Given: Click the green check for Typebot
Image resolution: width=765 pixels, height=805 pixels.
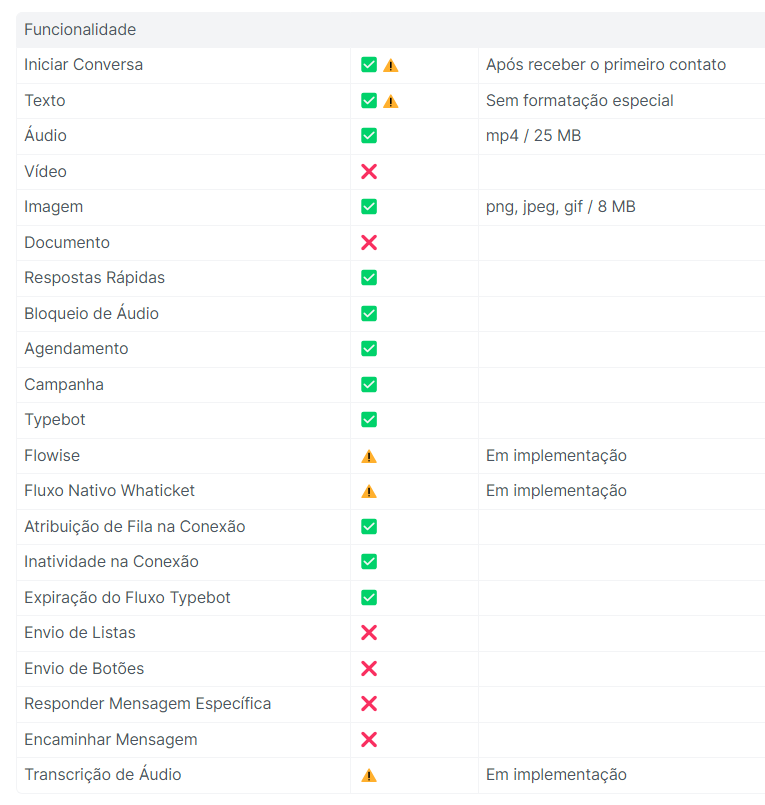Looking at the screenshot, I should pos(369,420).
